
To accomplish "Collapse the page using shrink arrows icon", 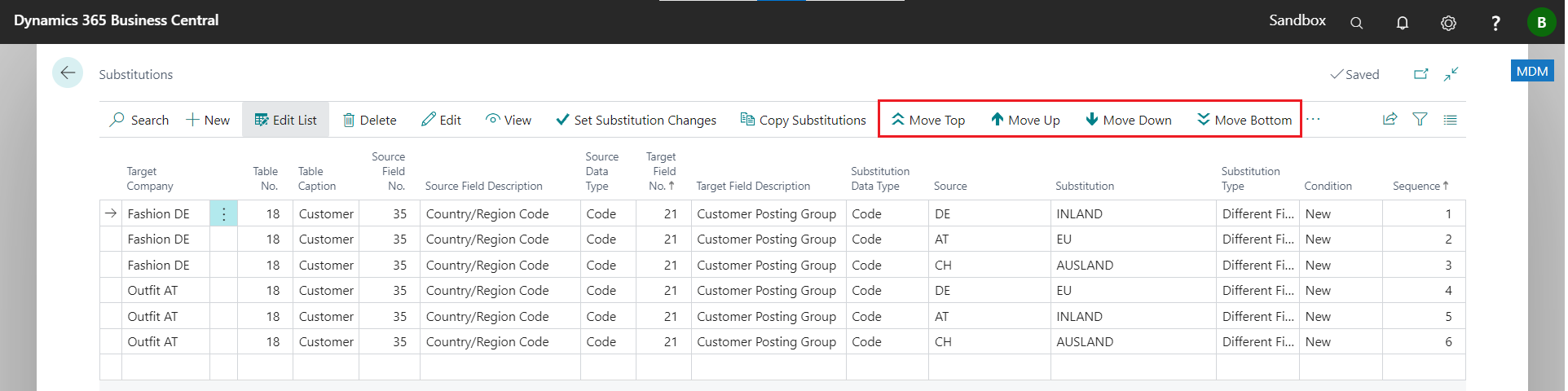I will coord(1451,74).
